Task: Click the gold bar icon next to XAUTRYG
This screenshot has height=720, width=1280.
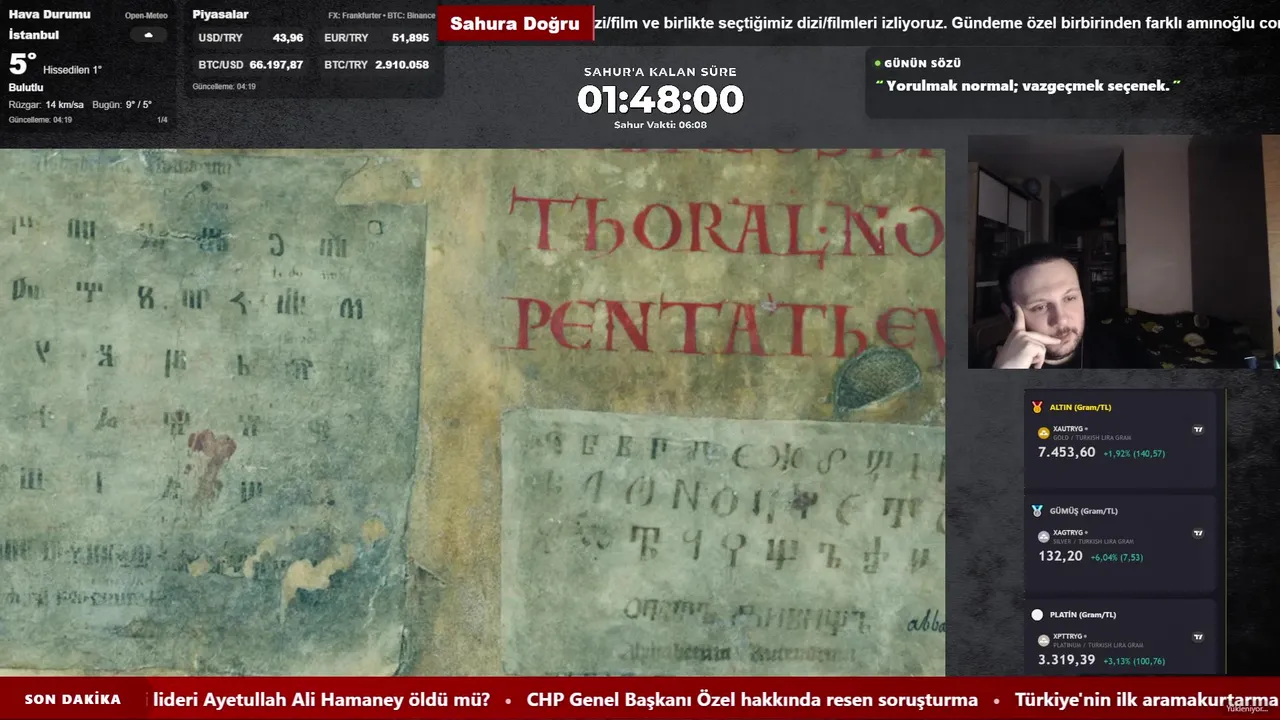Action: pyautogui.click(x=1044, y=433)
